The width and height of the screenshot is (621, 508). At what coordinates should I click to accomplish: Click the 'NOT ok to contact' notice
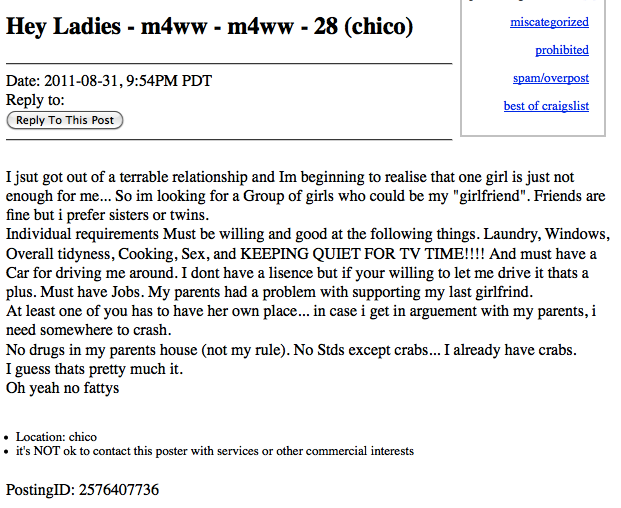(x=215, y=451)
